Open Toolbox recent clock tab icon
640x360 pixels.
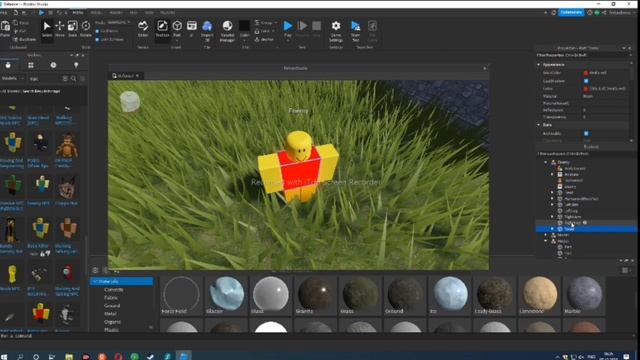53,65
